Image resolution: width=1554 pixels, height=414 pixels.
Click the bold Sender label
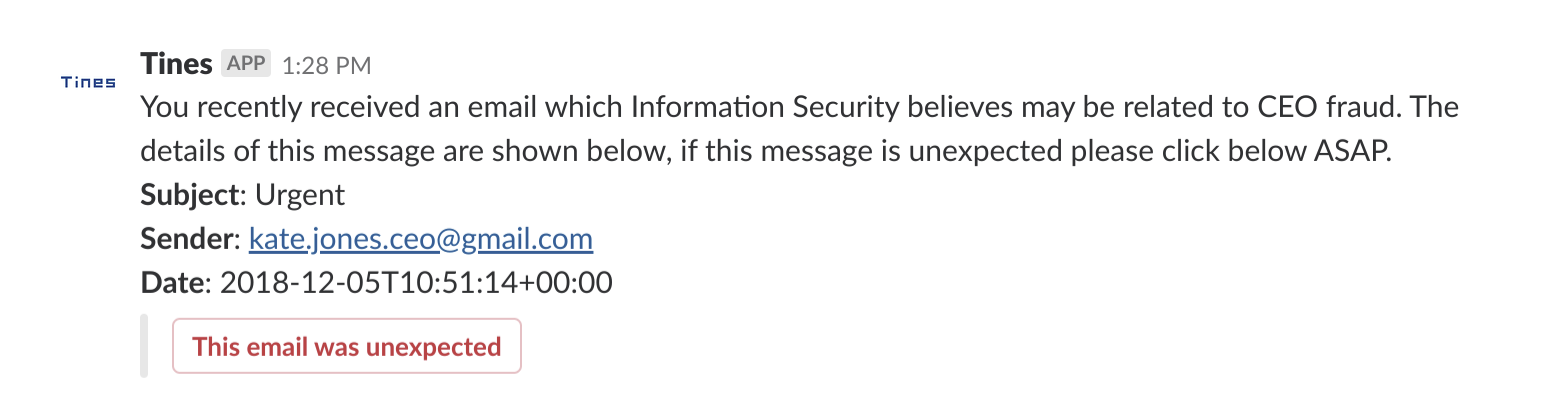[187, 239]
